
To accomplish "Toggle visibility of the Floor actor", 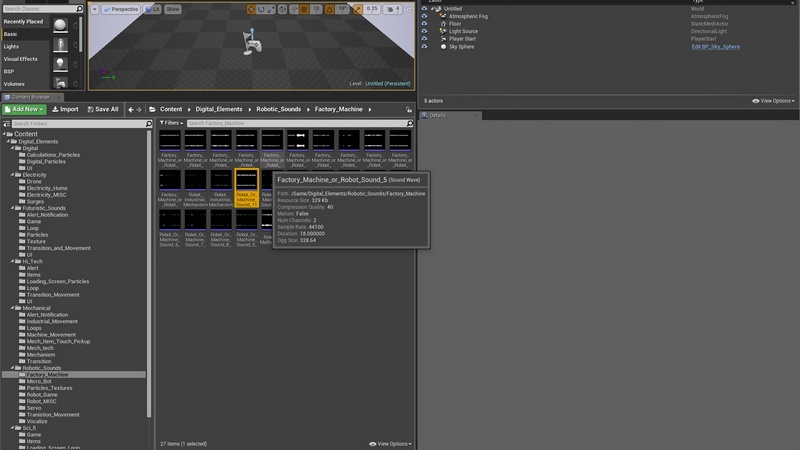I will pyautogui.click(x=424, y=24).
